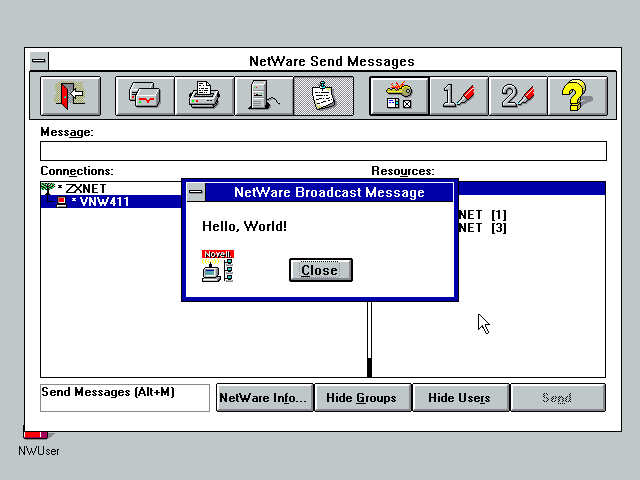
Task: Open NetWare Printer Connections toolbar icon
Action: pyautogui.click(x=204, y=96)
